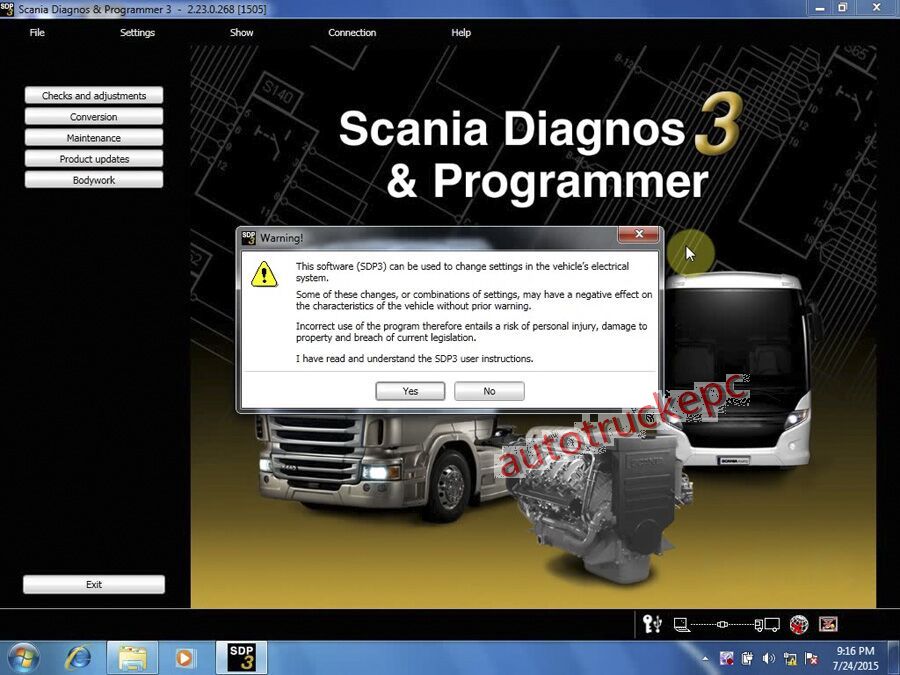
Task: Open Windows Explorer folder in taskbar
Action: pos(133,658)
